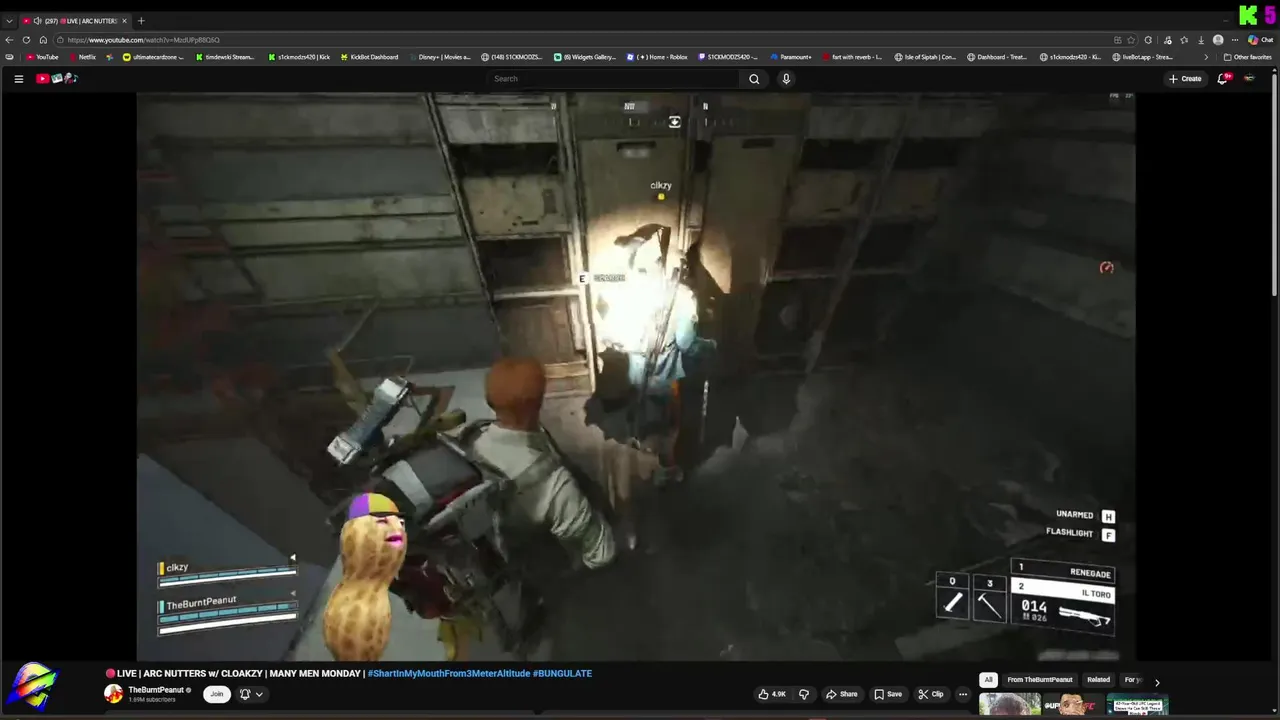Image resolution: width=1280 pixels, height=720 pixels.
Task: Open more actions ellipsis under video
Action: click(x=963, y=694)
